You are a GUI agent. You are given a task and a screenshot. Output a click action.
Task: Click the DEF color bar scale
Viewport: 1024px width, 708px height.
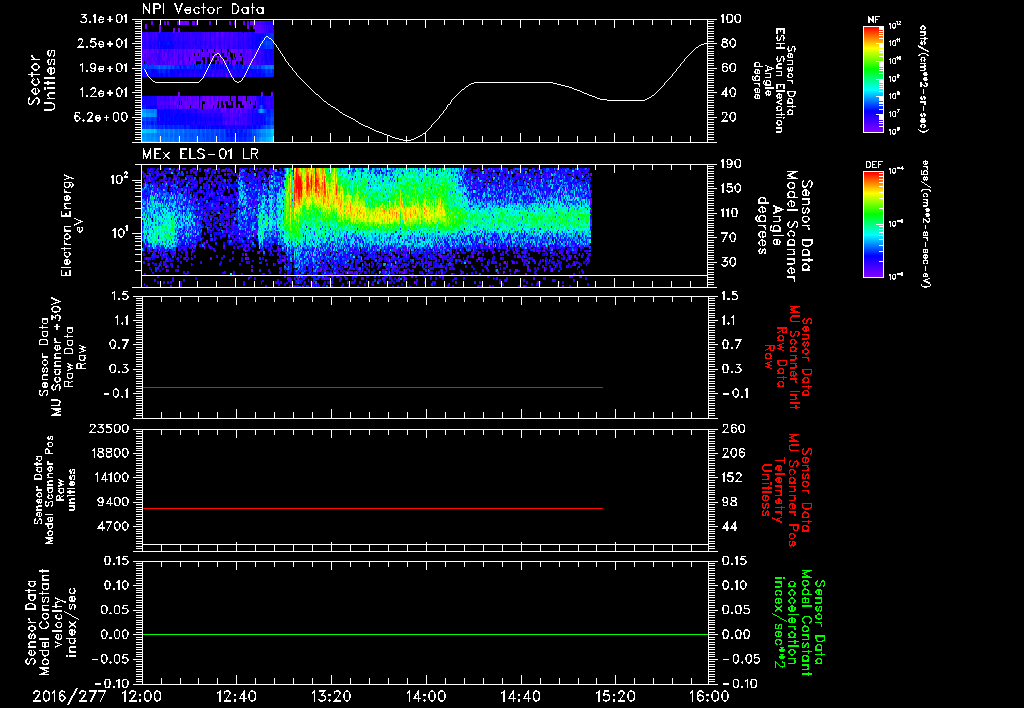[873, 224]
